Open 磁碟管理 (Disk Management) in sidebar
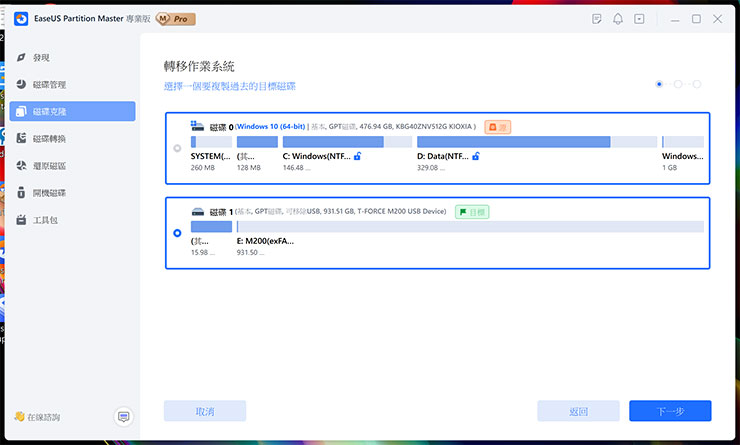This screenshot has width=740, height=445. click(72, 84)
